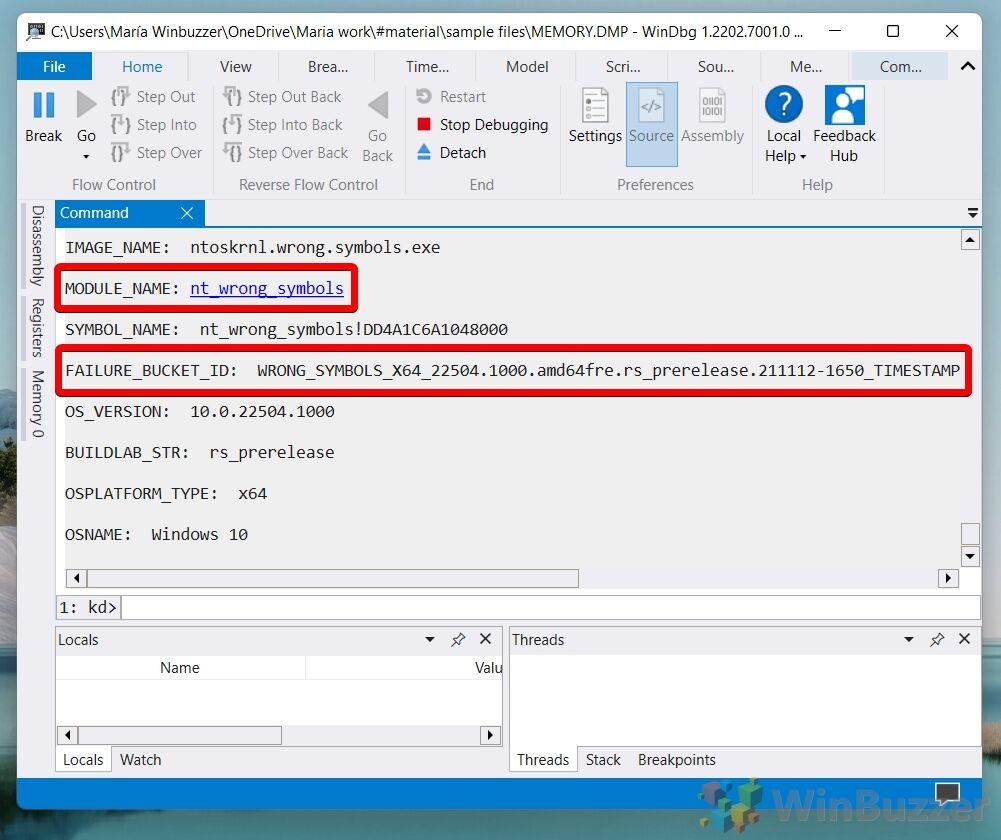Click the kd command input field
Image resolution: width=1001 pixels, height=840 pixels.
click(x=550, y=607)
